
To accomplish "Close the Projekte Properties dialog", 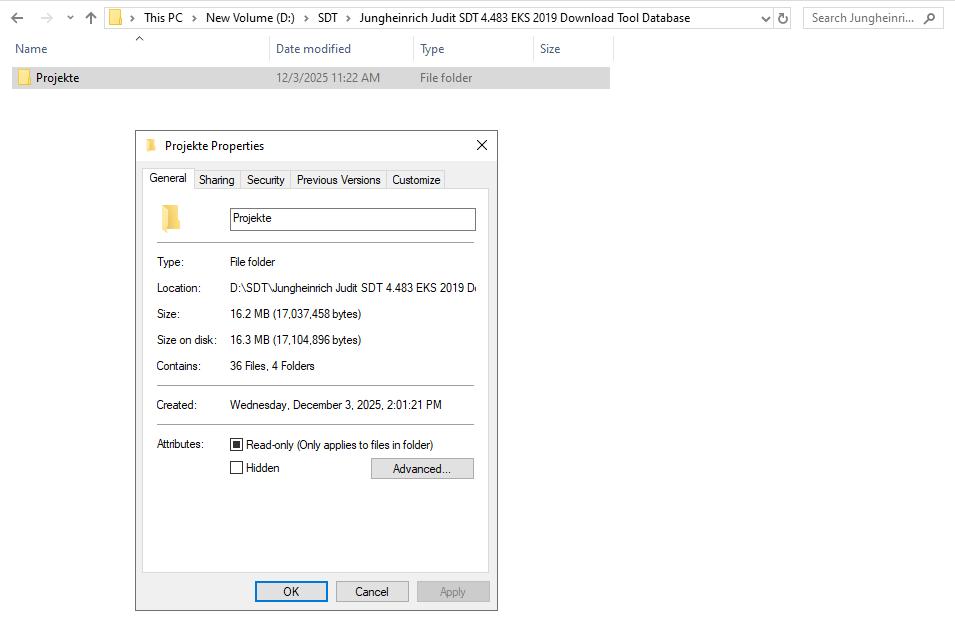I will [x=482, y=145].
